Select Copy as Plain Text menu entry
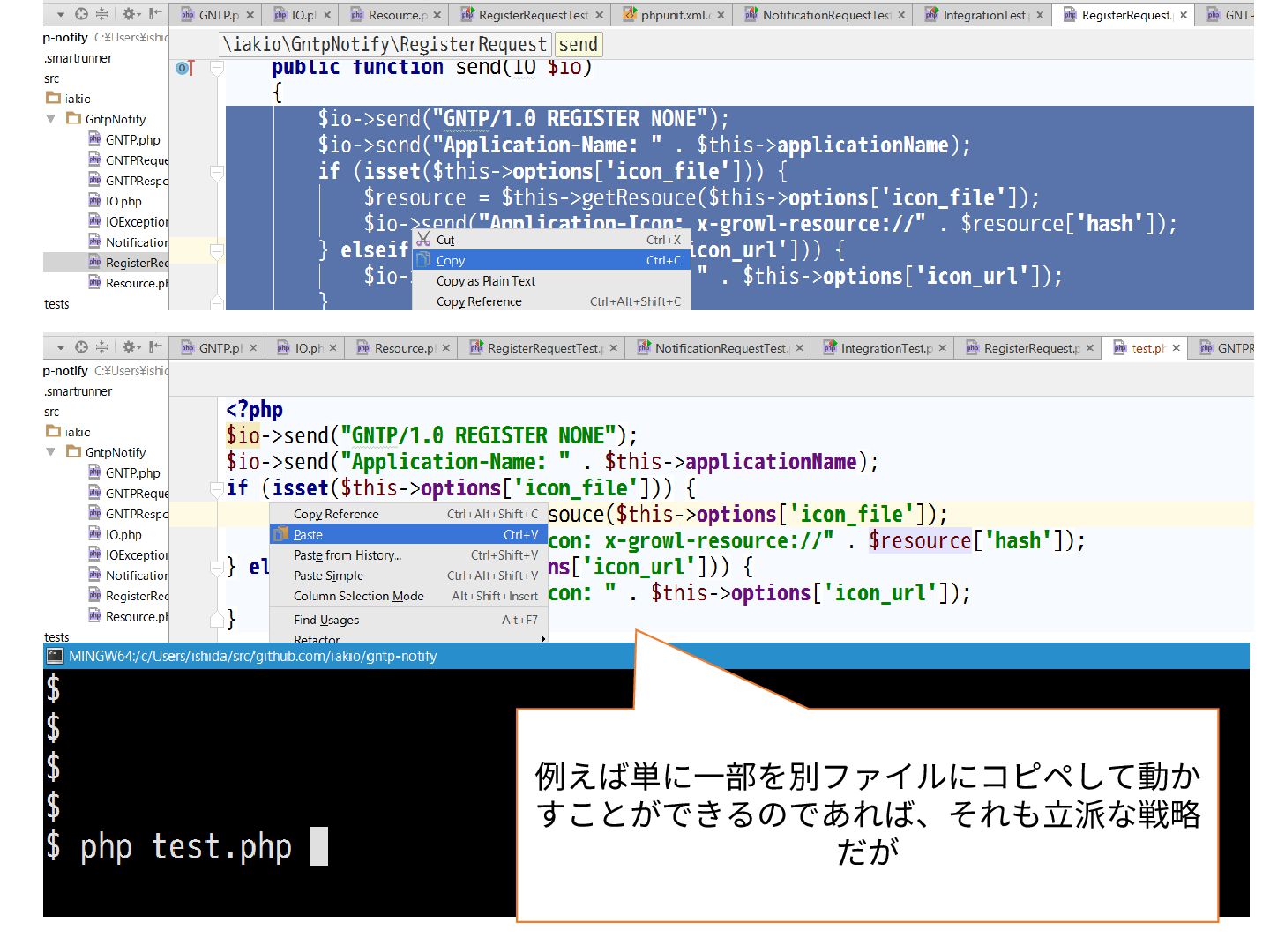 point(551,280)
